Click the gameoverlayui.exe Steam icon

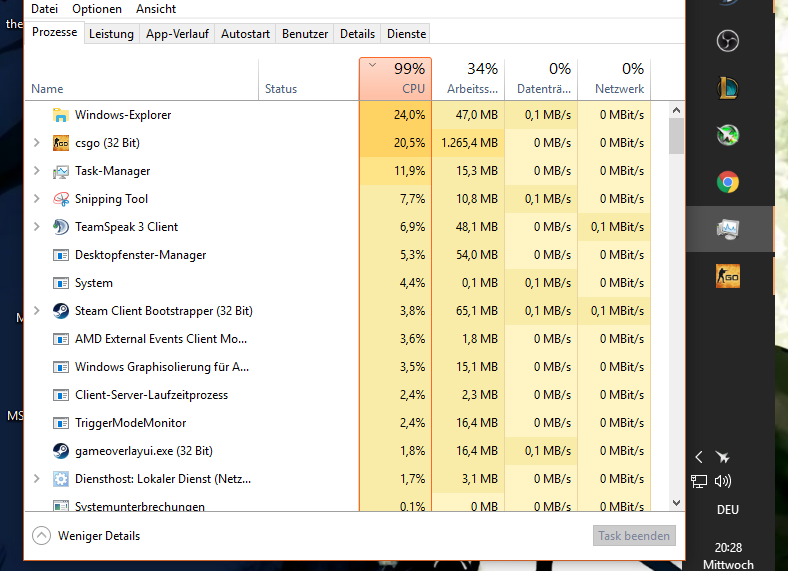point(61,451)
